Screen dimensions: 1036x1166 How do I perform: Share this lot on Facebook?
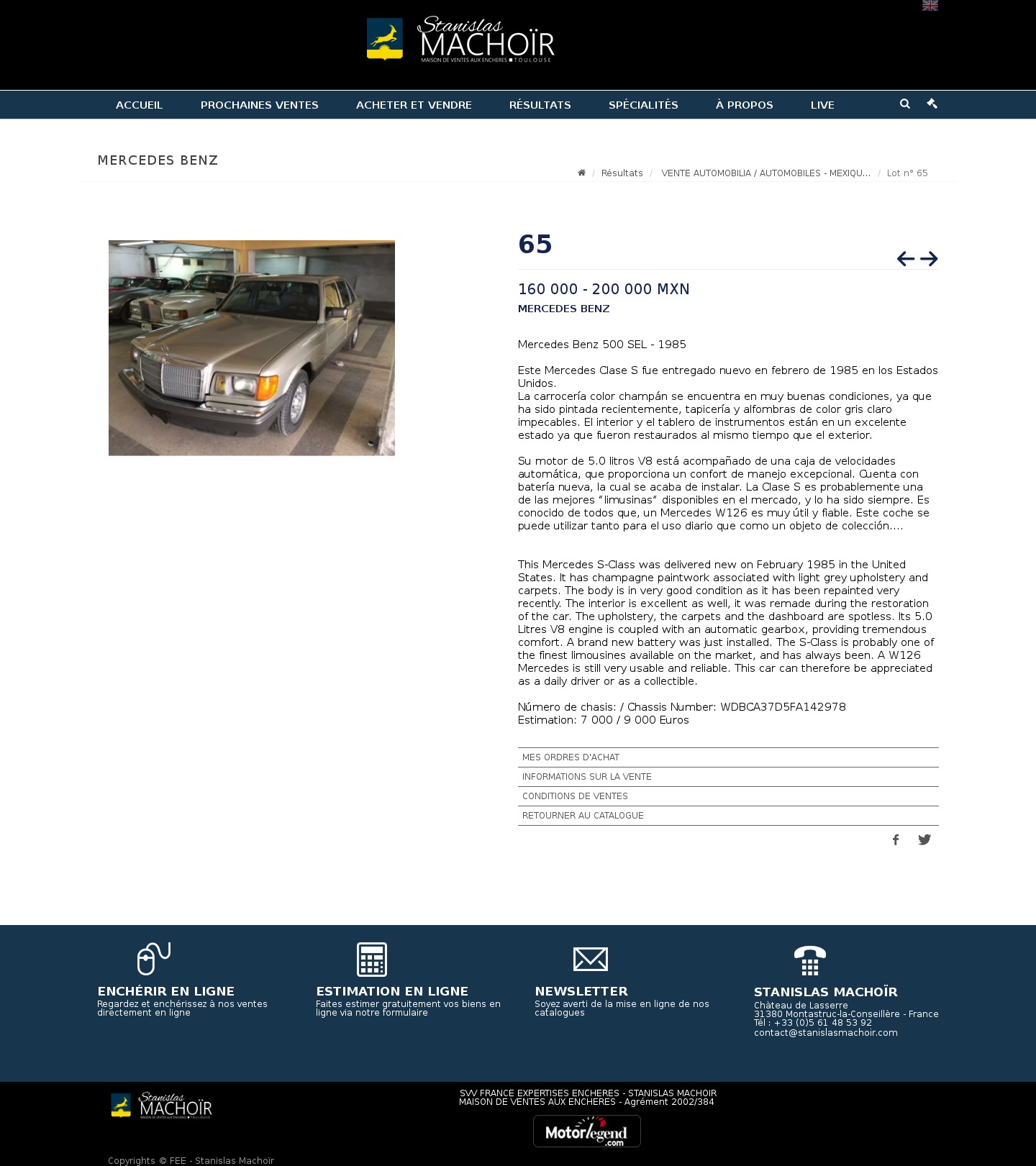(896, 839)
